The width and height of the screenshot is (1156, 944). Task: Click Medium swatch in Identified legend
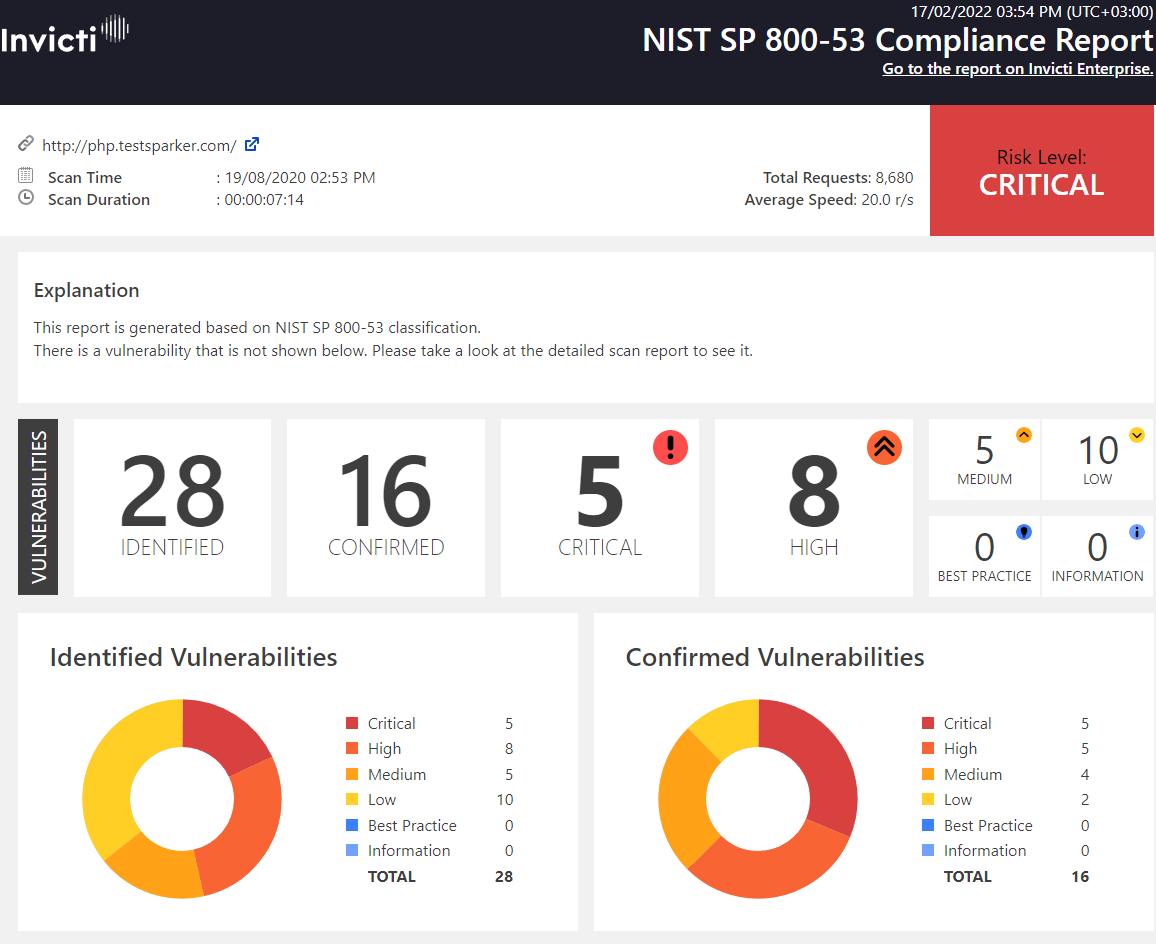(352, 774)
